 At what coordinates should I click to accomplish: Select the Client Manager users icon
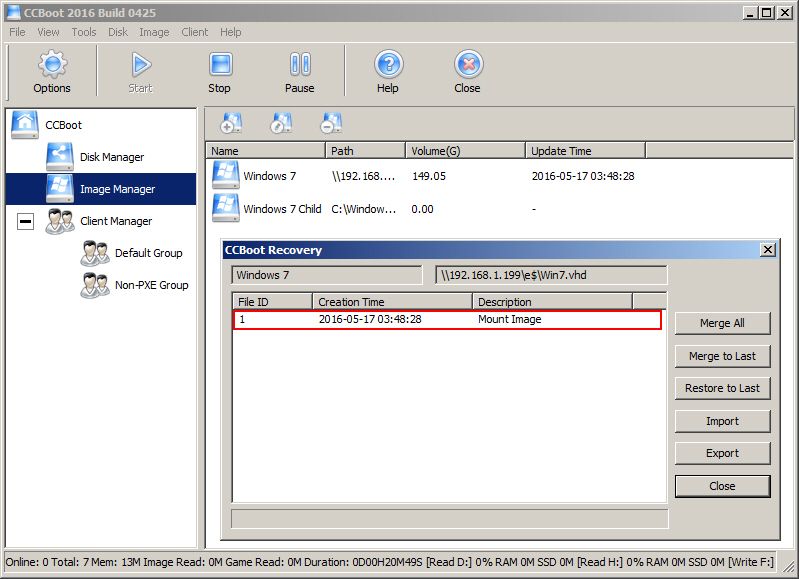[x=60, y=221]
